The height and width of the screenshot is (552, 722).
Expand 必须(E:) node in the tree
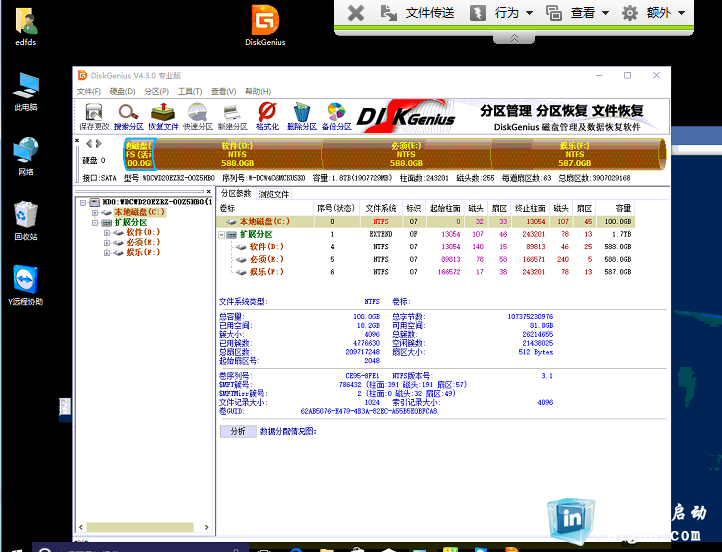click(107, 243)
